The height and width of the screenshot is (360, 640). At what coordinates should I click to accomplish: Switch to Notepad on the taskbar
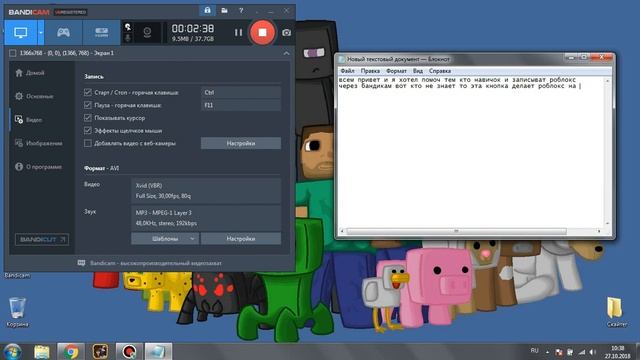pyautogui.click(x=158, y=352)
